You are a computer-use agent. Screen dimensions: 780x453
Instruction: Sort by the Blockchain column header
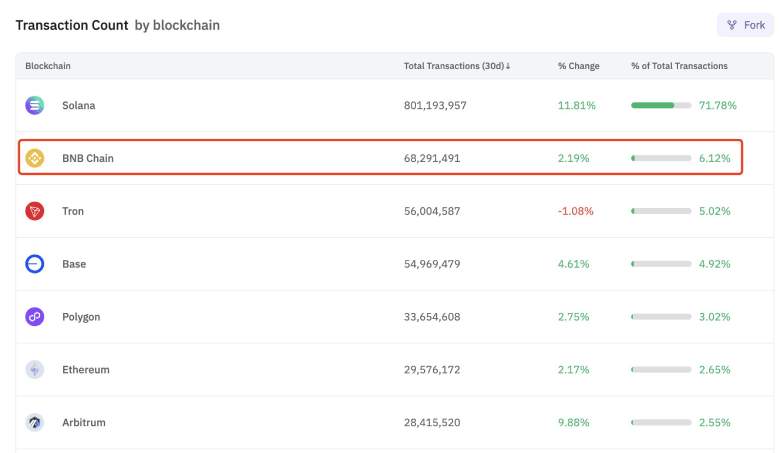click(48, 66)
